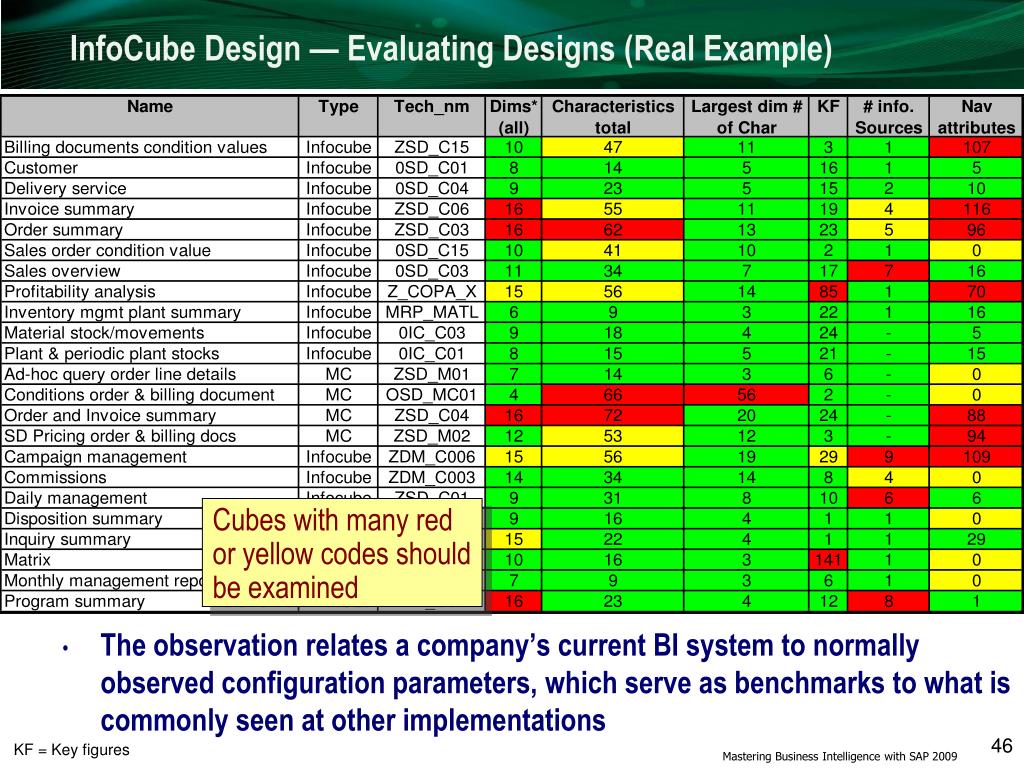1024x768 pixels.
Task: Click red KF cell '141'
Action: (x=827, y=560)
